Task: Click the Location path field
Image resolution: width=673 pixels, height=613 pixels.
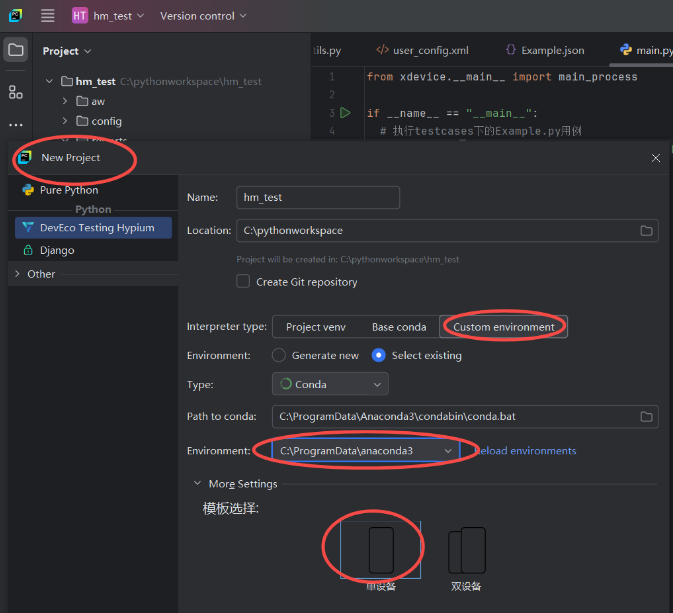Action: [447, 231]
